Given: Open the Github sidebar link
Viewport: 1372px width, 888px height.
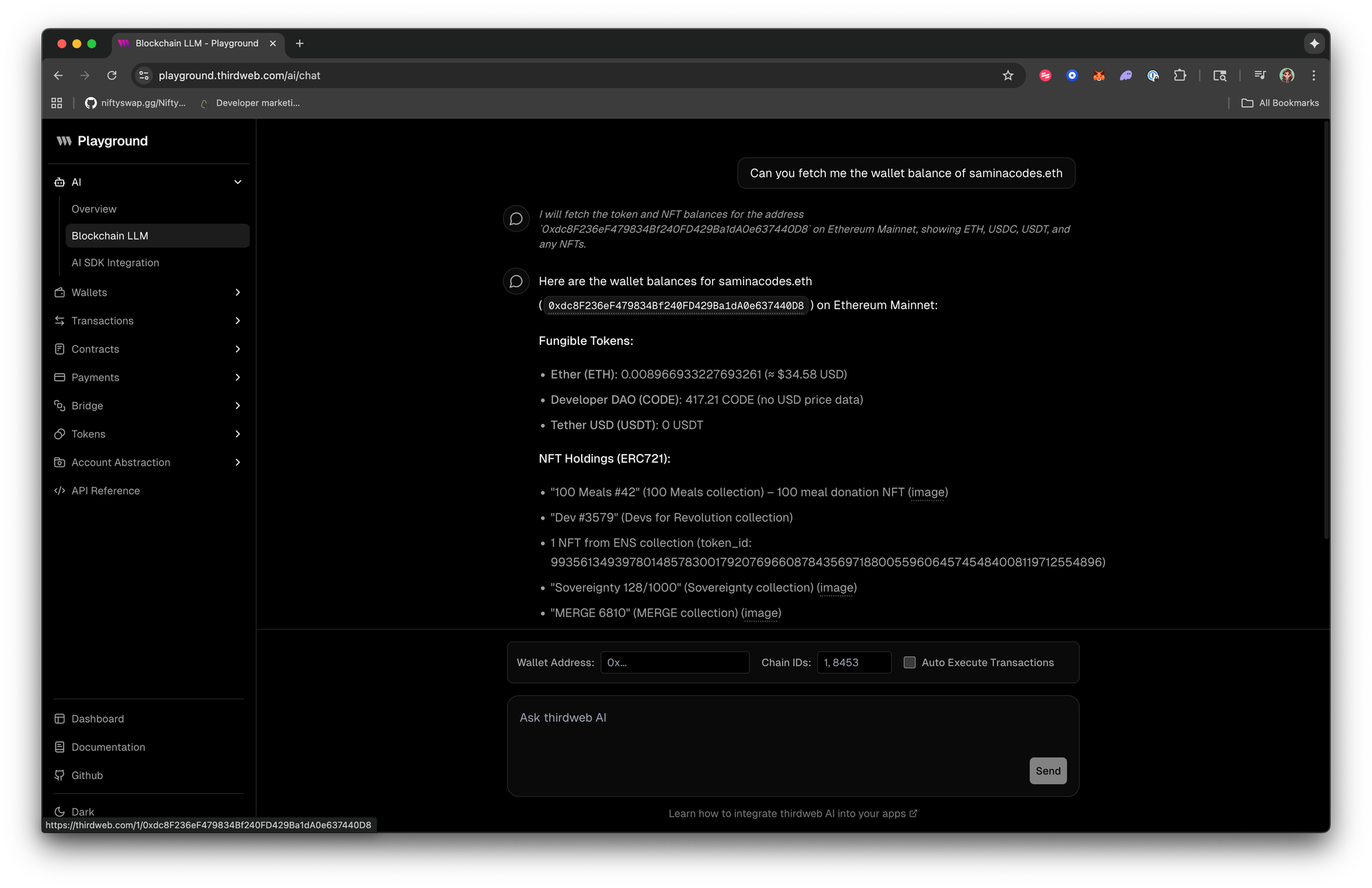Looking at the screenshot, I should pos(87,776).
